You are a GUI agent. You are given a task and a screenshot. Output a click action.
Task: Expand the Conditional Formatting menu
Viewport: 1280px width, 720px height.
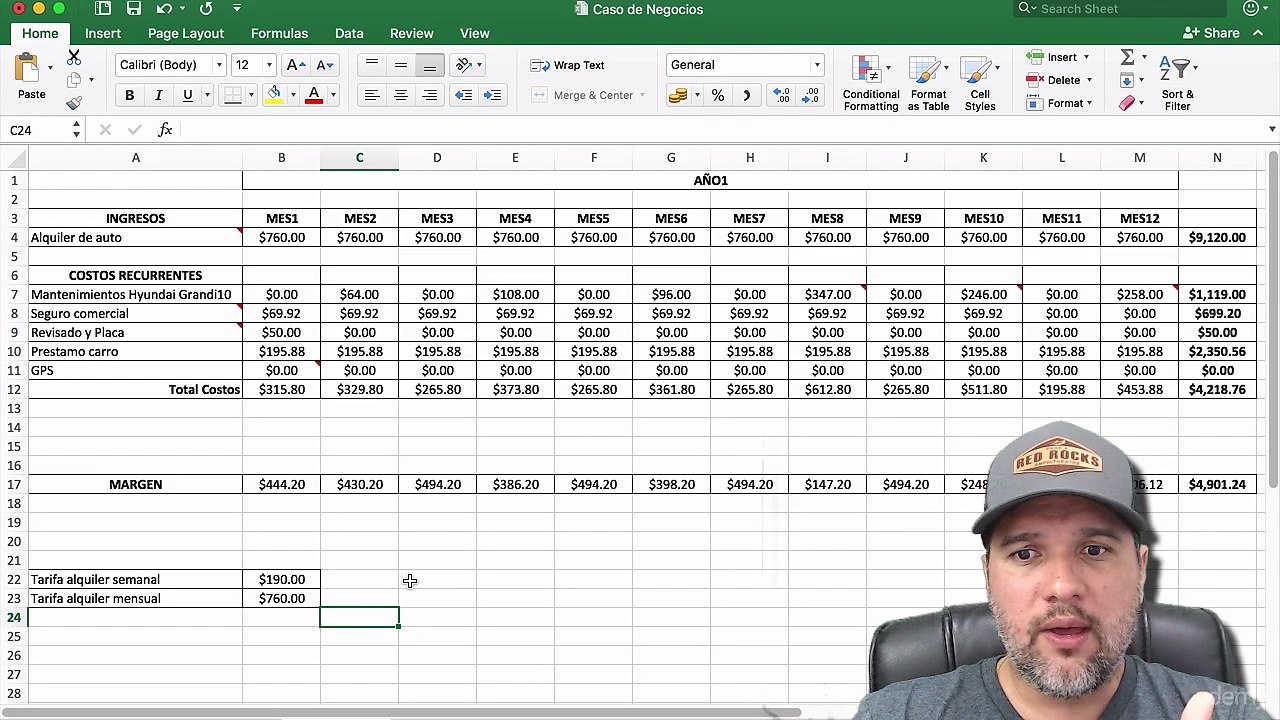coord(871,83)
